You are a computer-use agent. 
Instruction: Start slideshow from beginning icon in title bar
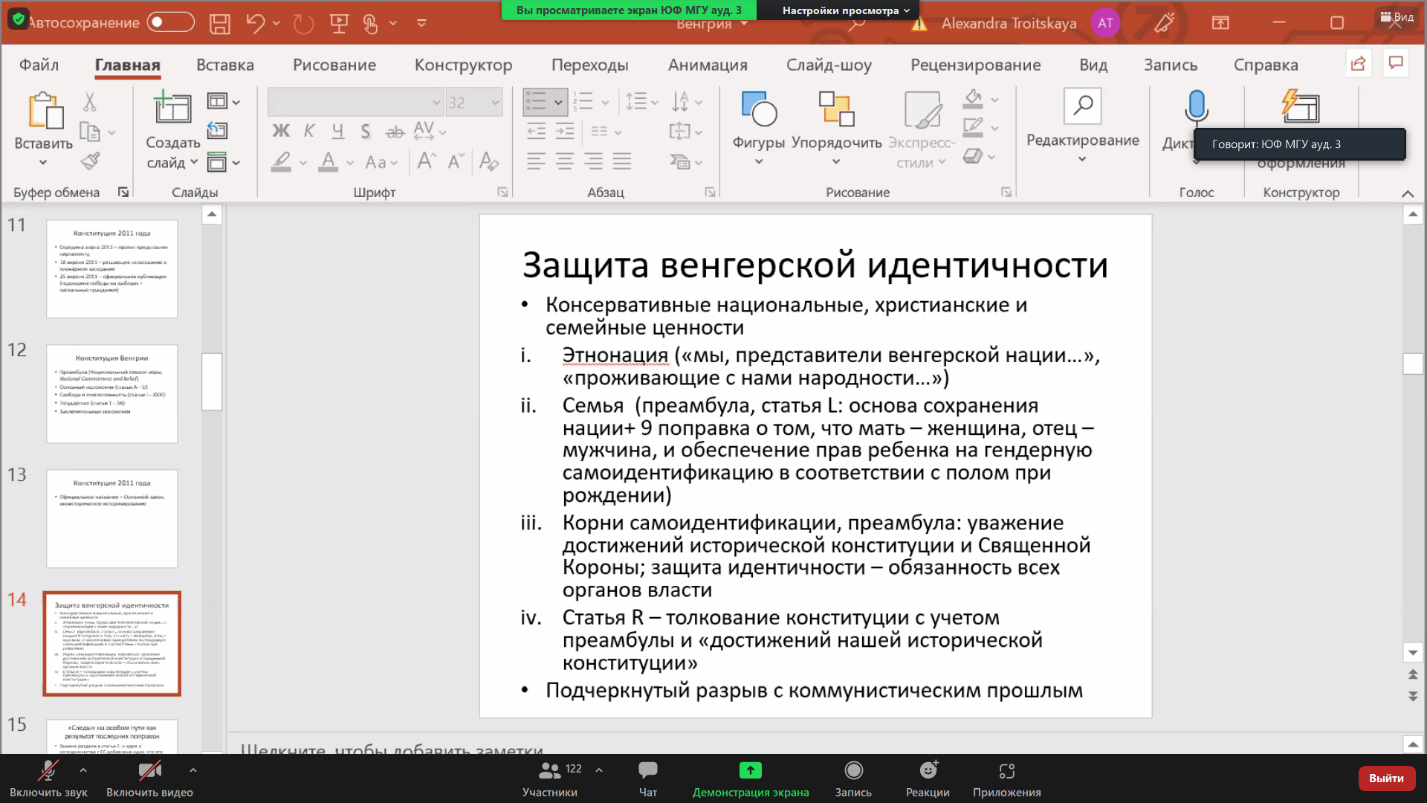[x=339, y=22]
